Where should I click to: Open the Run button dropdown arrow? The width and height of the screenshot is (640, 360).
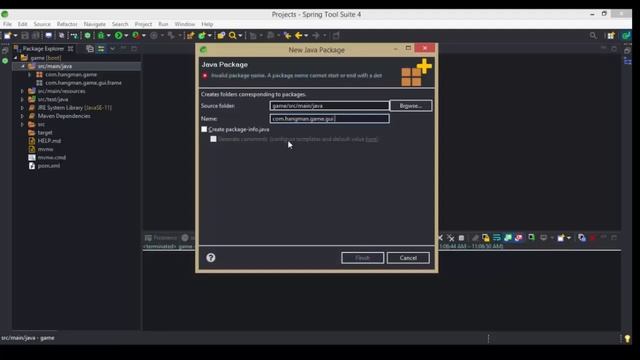pyautogui.click(x=126, y=36)
